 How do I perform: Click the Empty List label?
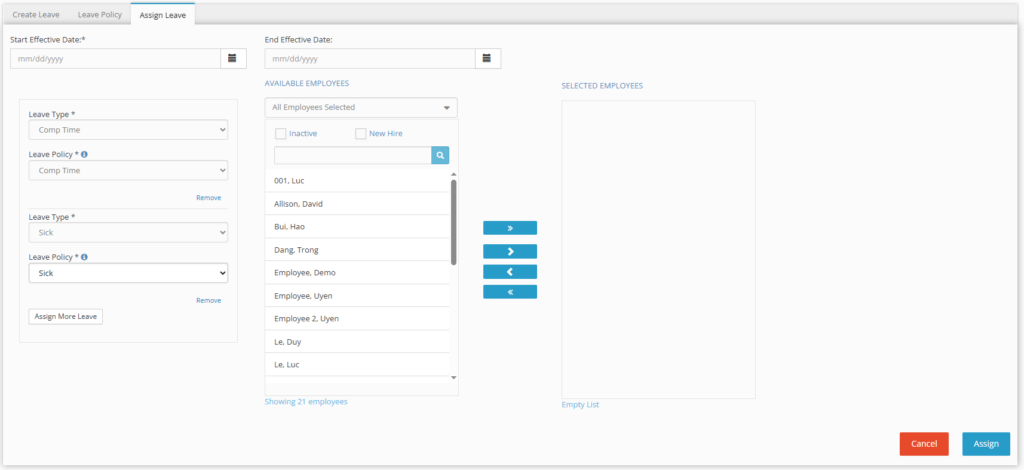(580, 405)
